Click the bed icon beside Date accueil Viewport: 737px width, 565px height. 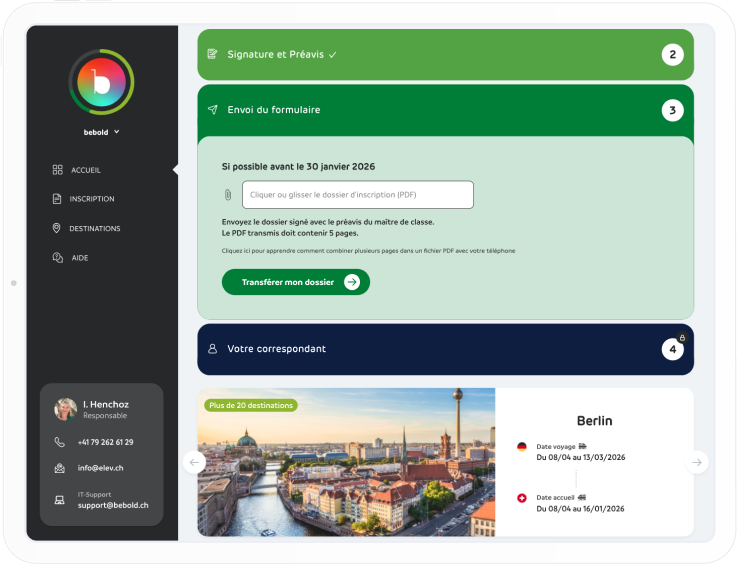pyautogui.click(x=581, y=497)
